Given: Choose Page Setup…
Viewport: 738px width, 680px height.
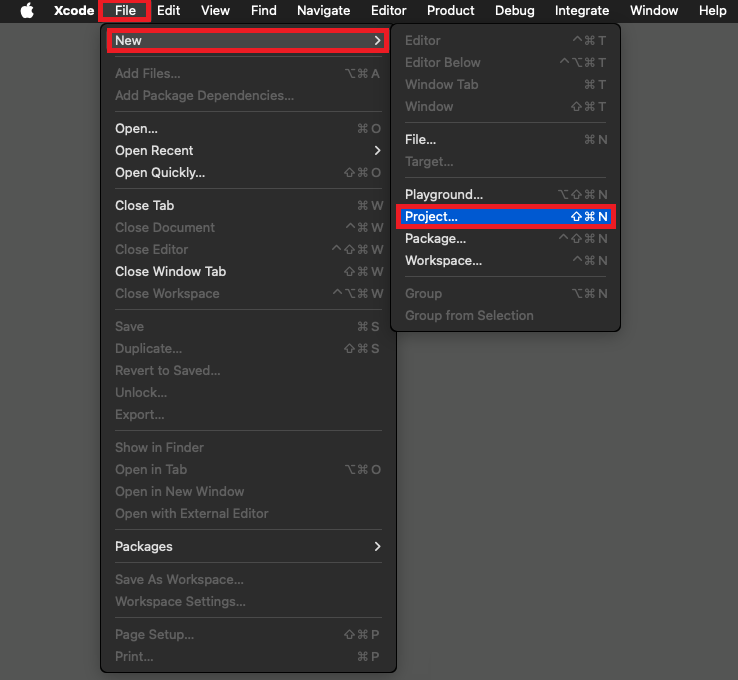Looking at the screenshot, I should point(248,635).
